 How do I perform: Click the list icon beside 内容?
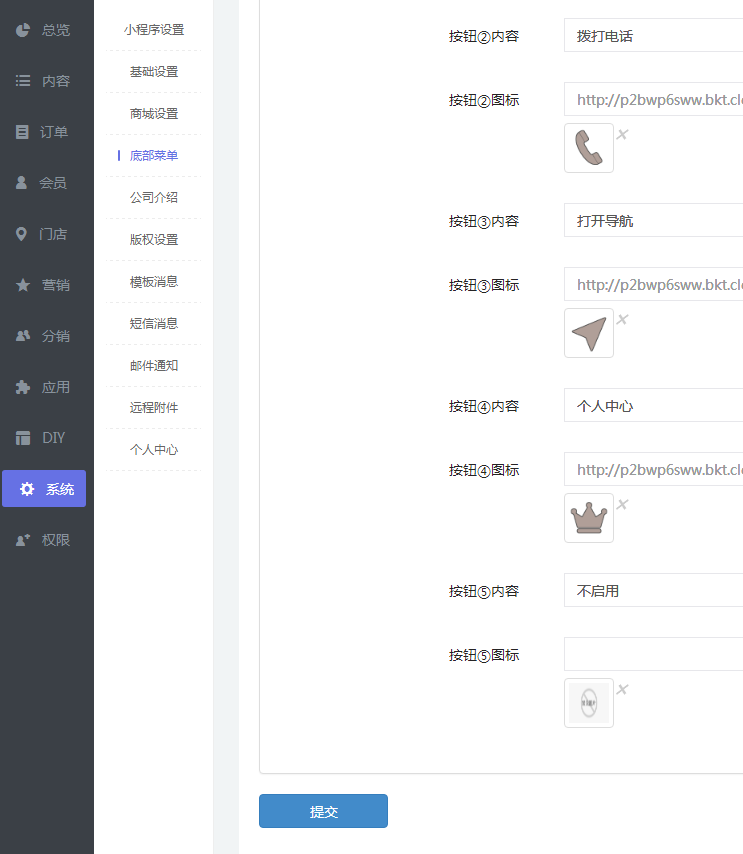[x=23, y=81]
